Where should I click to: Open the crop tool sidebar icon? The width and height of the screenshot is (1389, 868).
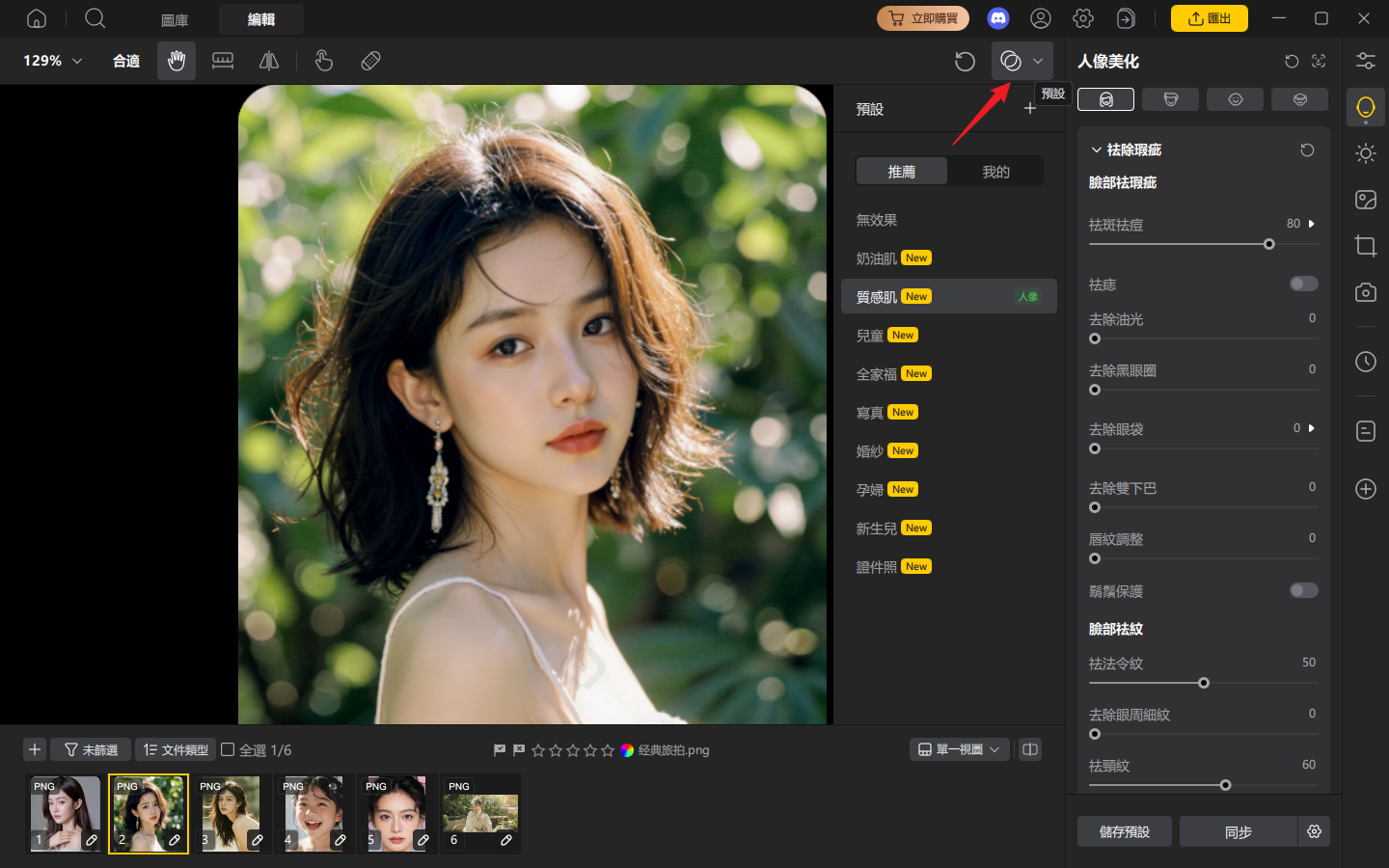pos(1366,246)
